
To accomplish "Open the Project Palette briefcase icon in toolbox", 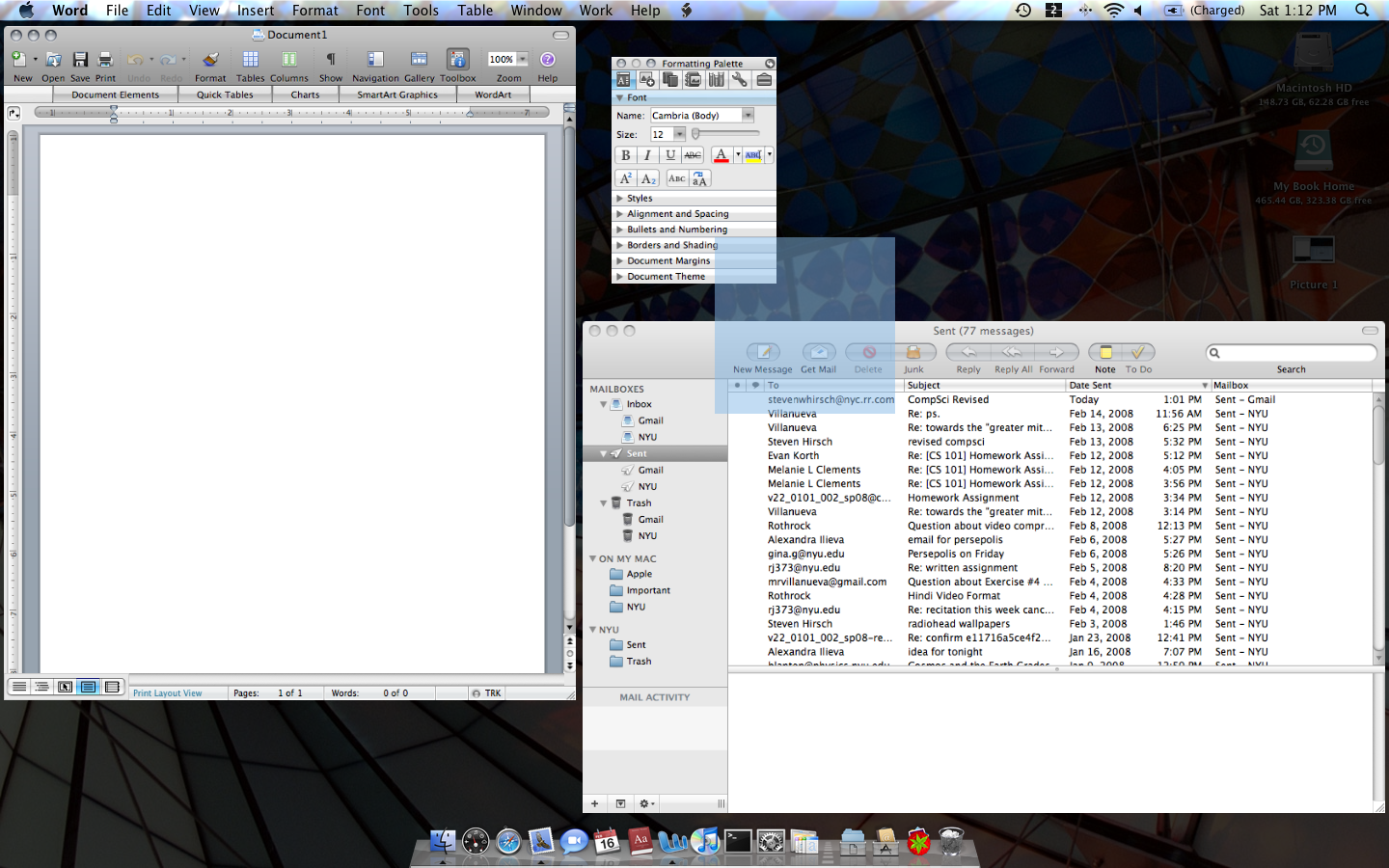I will (x=763, y=80).
